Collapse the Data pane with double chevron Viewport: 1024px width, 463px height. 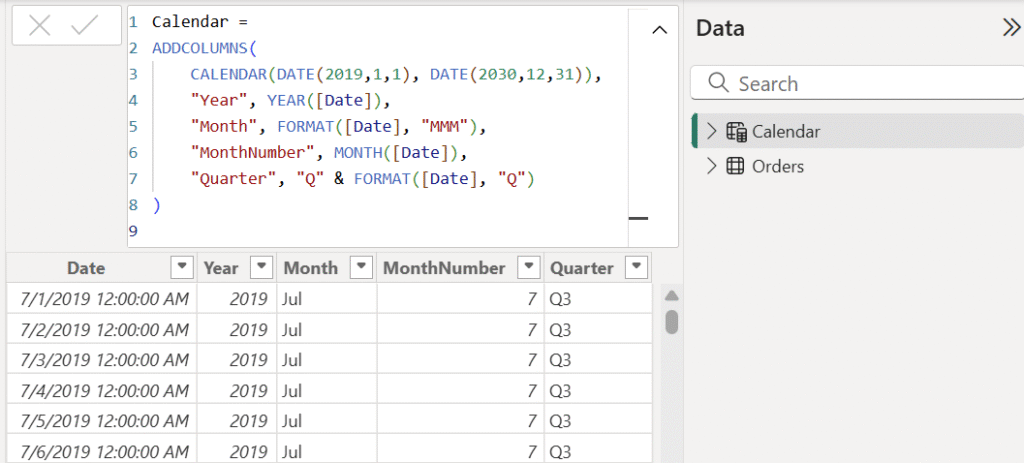click(1010, 28)
